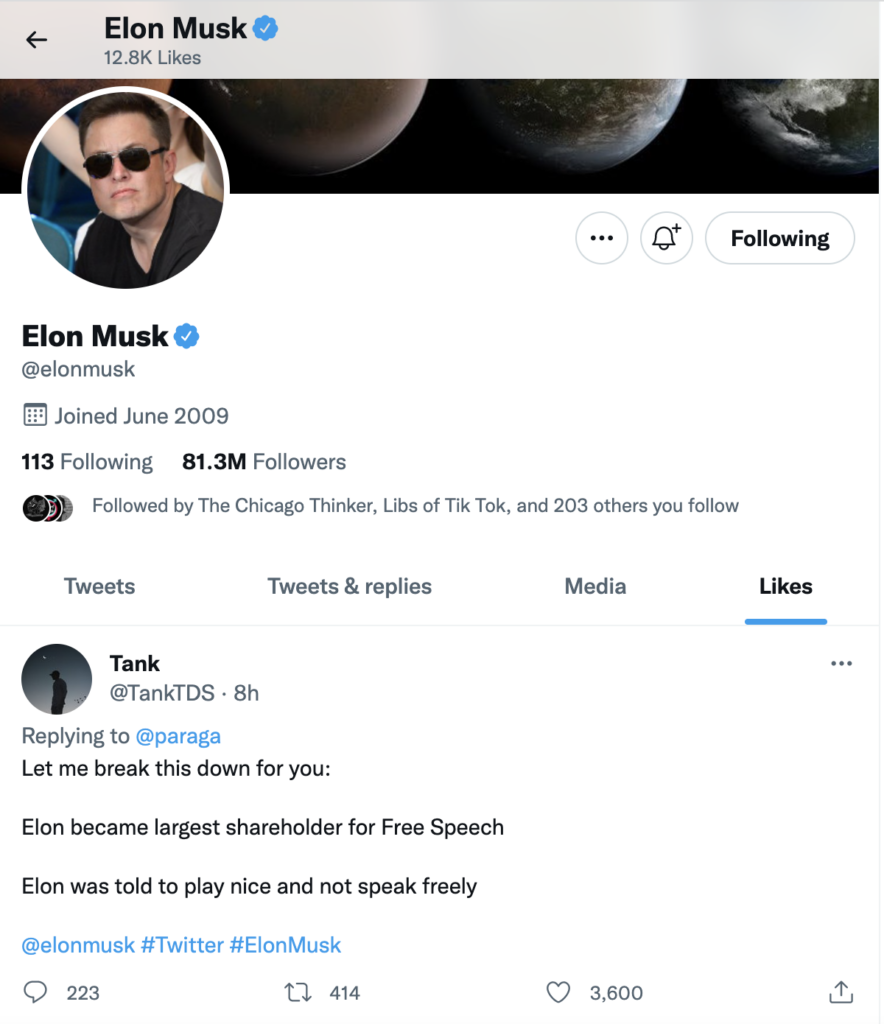884x1024 pixels.
Task: Open the @paraga mention link
Action: 177,736
